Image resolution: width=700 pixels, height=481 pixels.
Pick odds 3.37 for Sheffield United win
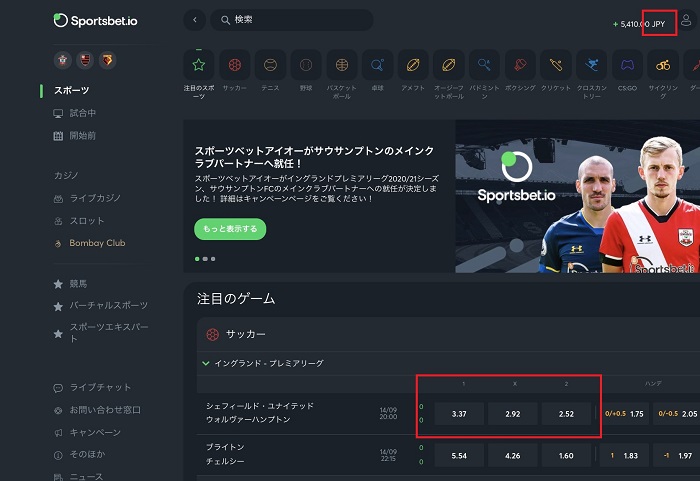[x=459, y=414]
